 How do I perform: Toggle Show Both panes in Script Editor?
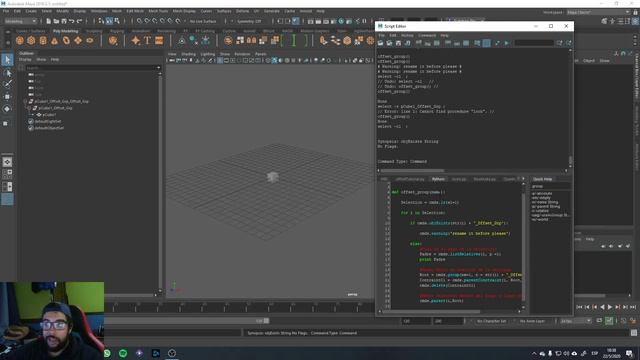tap(466, 43)
